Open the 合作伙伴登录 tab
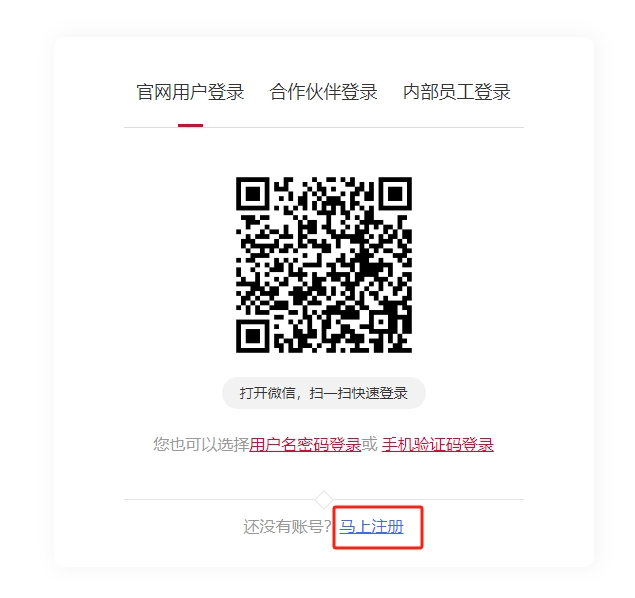The height and width of the screenshot is (598, 635). tap(324, 92)
